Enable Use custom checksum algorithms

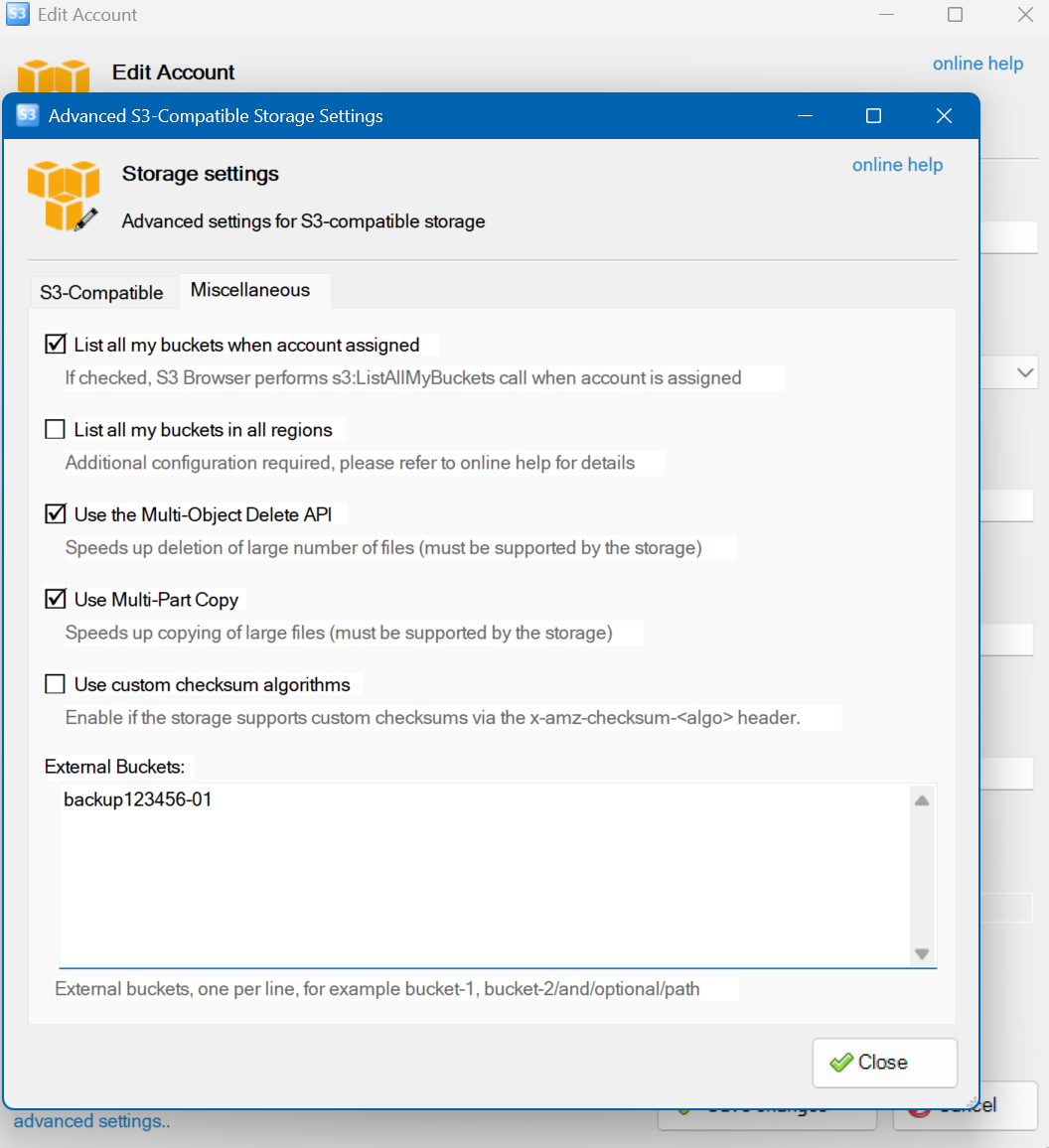tap(56, 685)
